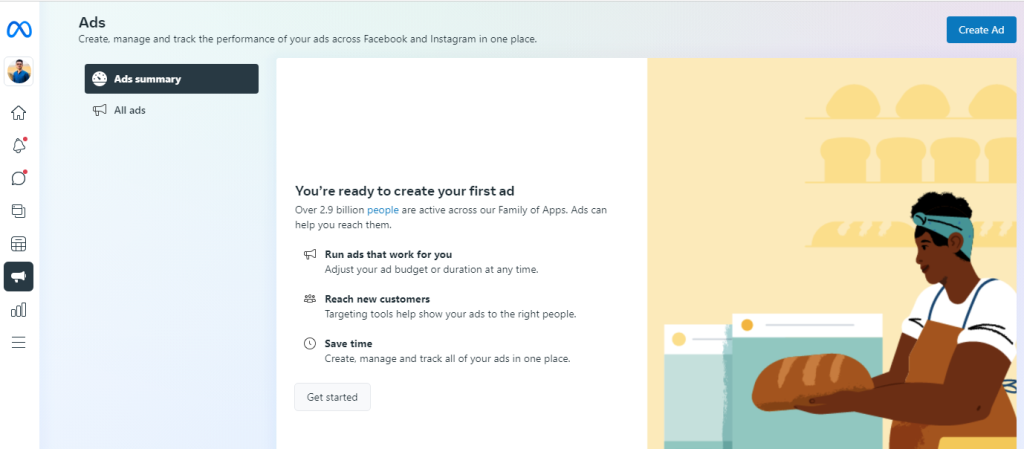1024x449 pixels.
Task: Open the profile avatar in sidebar
Action: click(x=19, y=71)
